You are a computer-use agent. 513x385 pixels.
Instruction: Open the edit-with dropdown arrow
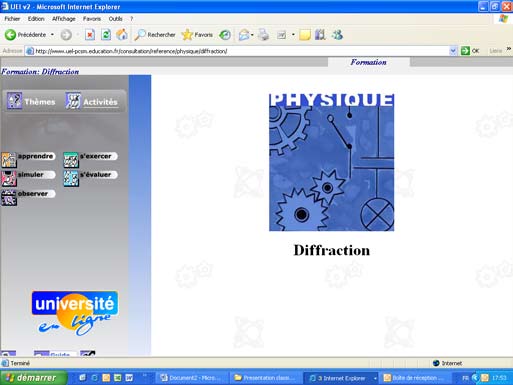[x=293, y=35]
